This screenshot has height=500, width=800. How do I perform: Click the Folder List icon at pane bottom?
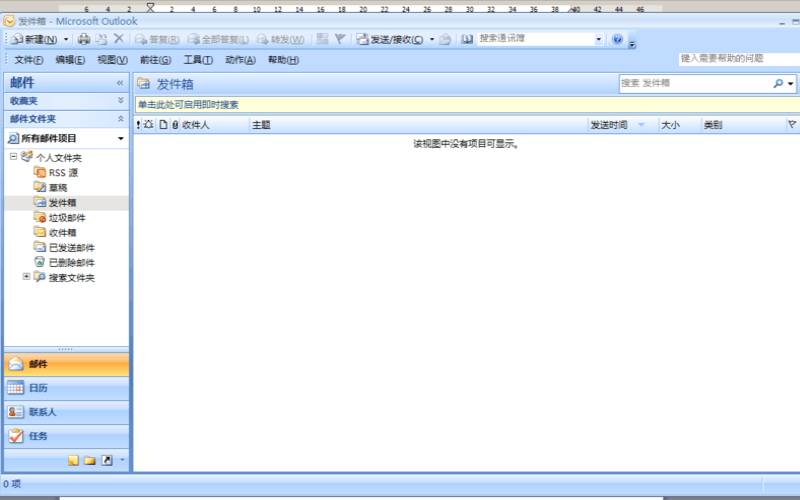90,460
